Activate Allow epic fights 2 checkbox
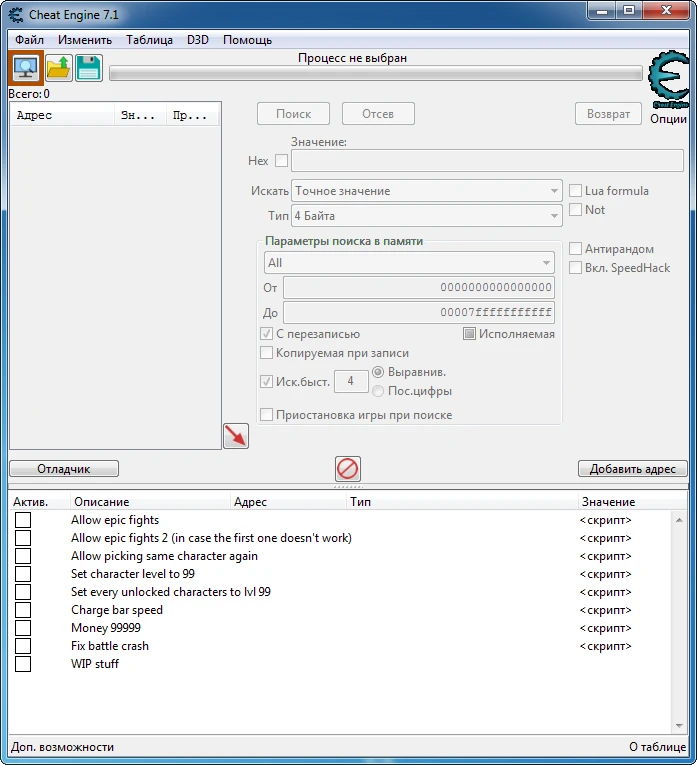This screenshot has height=765, width=697. [23, 538]
